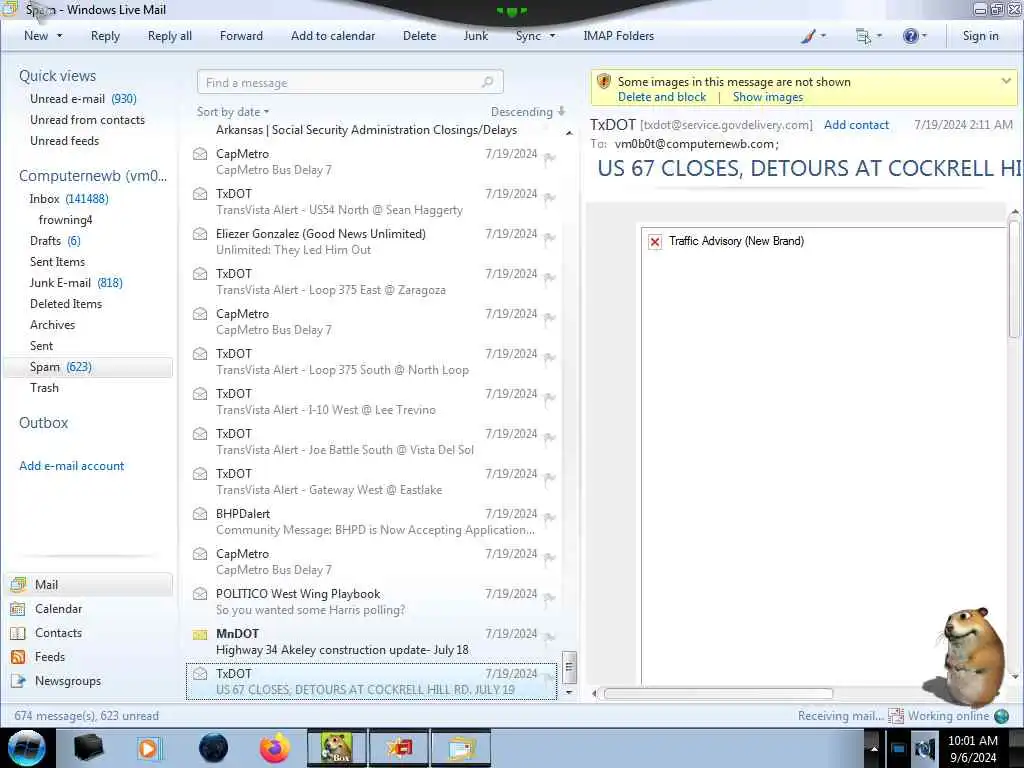Screen dimensions: 1024x768
Task: Open the Feeds RSS icon
Action: pyautogui.click(x=18, y=657)
